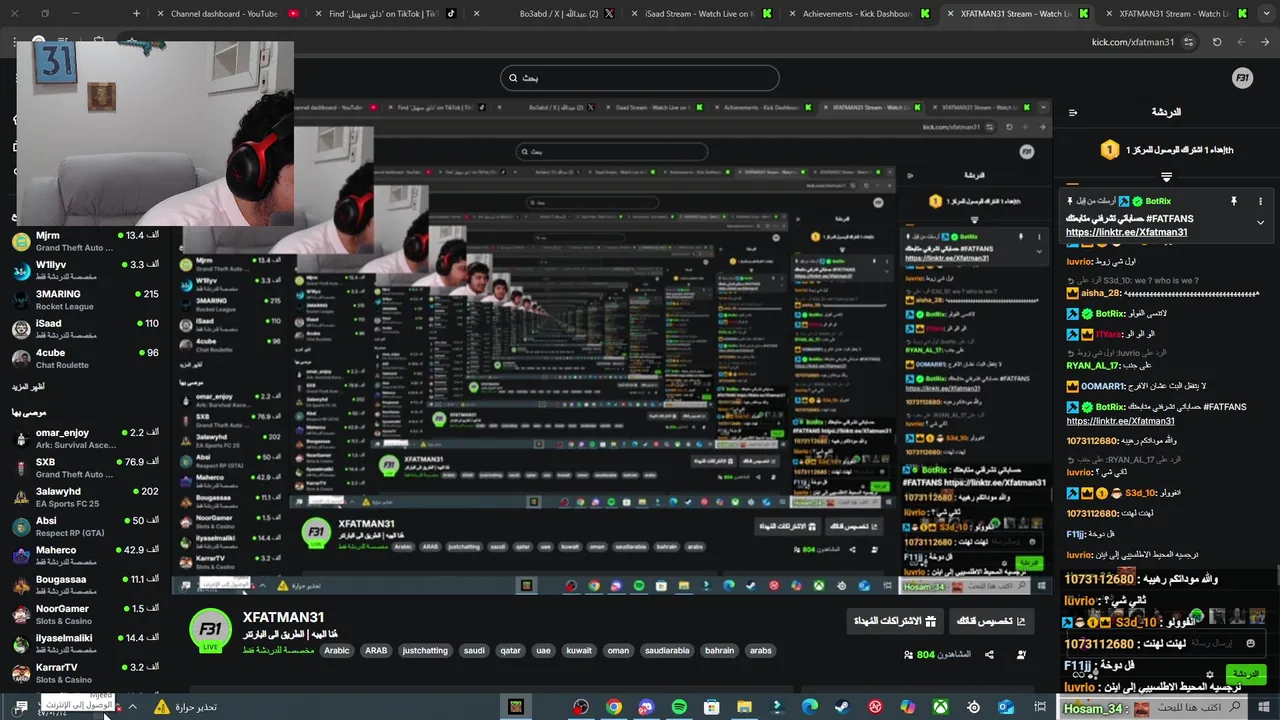Click the gifted subscriptions button
This screenshot has height=720, width=1280.
895,621
